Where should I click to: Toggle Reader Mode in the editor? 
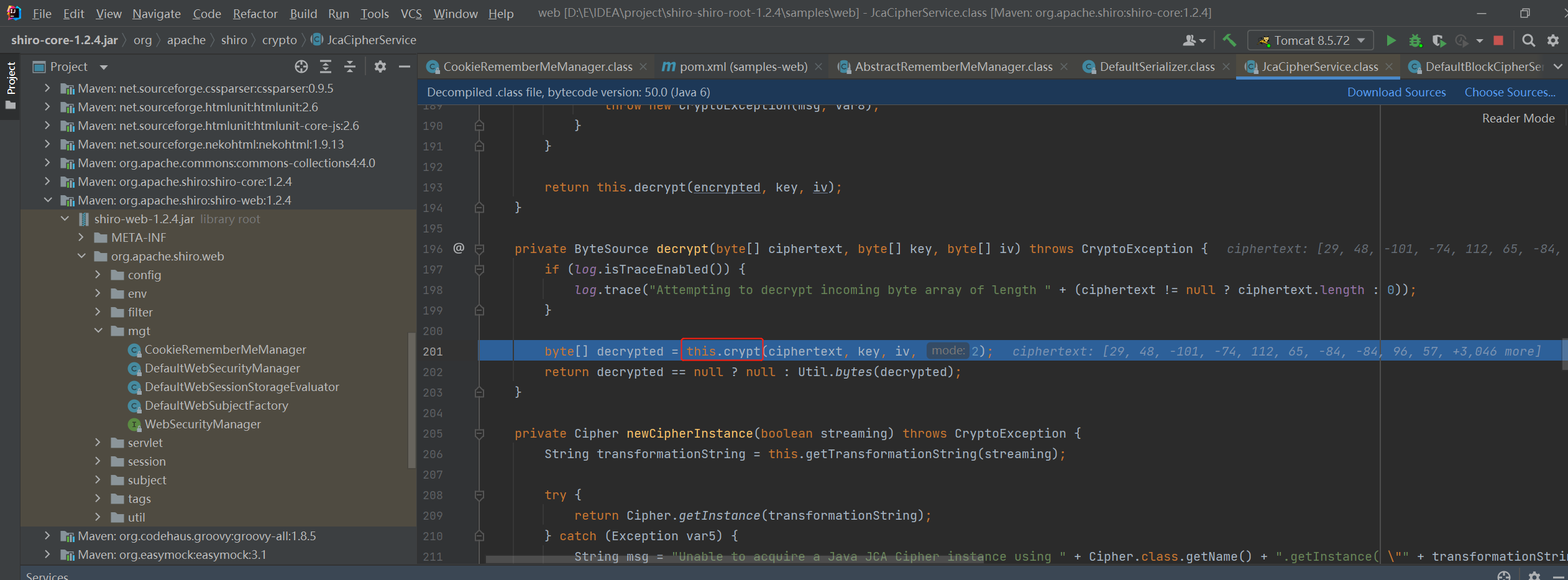[x=1518, y=118]
